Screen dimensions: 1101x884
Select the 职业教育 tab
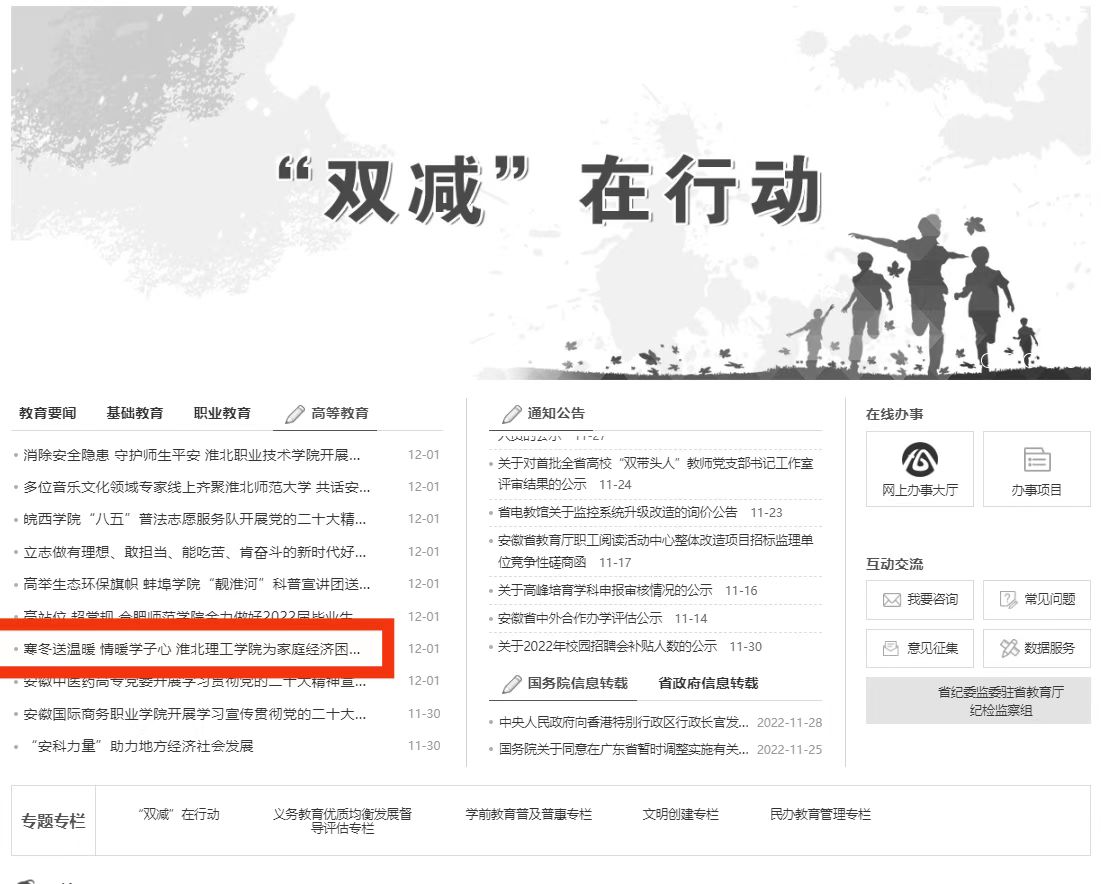coord(222,413)
